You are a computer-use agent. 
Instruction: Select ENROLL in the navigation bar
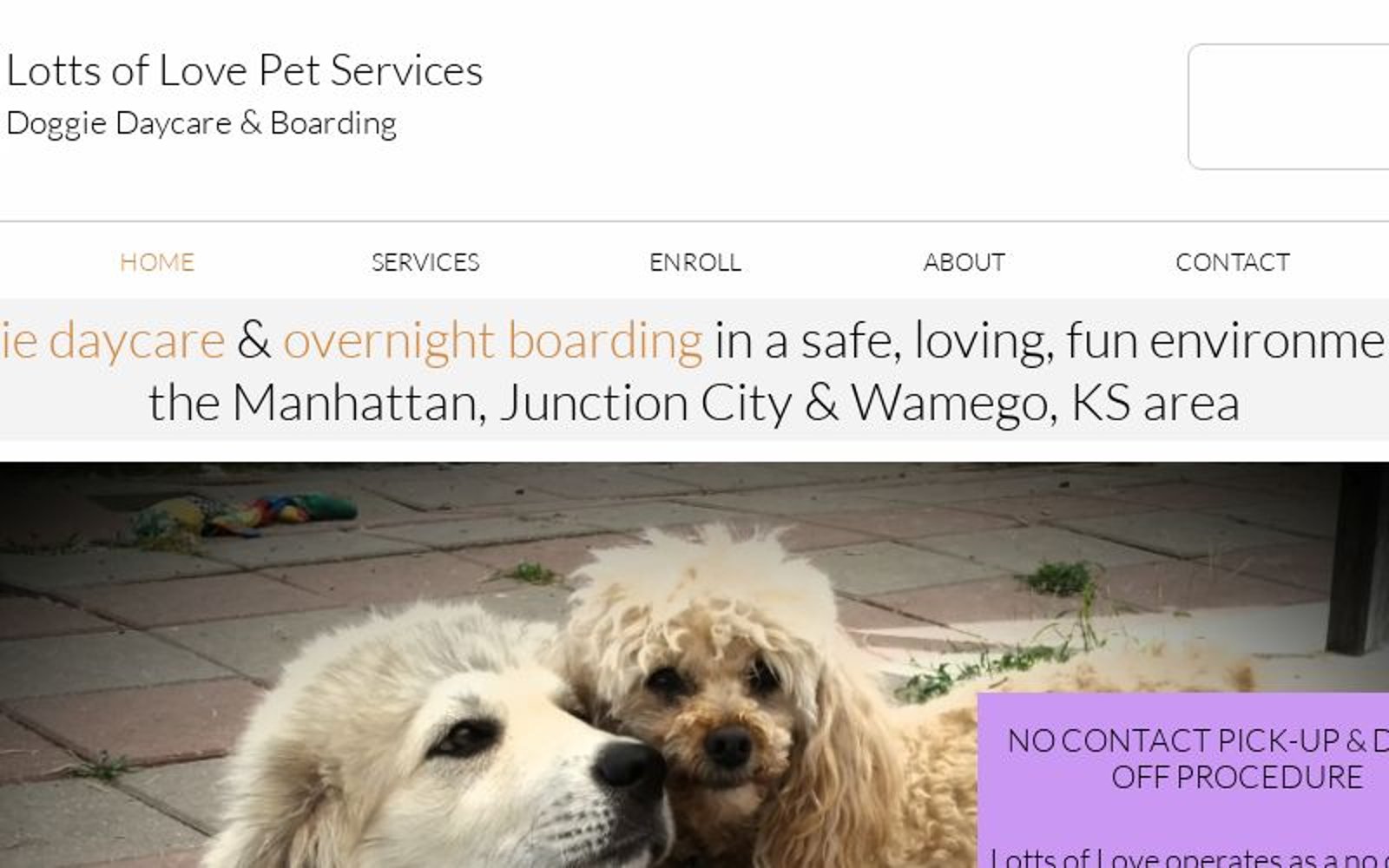pyautogui.click(x=695, y=262)
